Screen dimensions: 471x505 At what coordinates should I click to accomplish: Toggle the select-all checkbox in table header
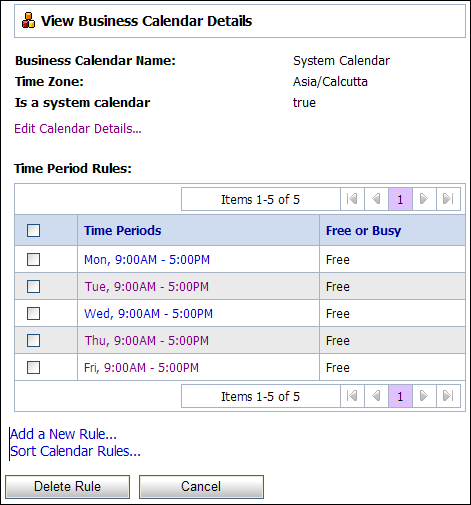pos(33,230)
